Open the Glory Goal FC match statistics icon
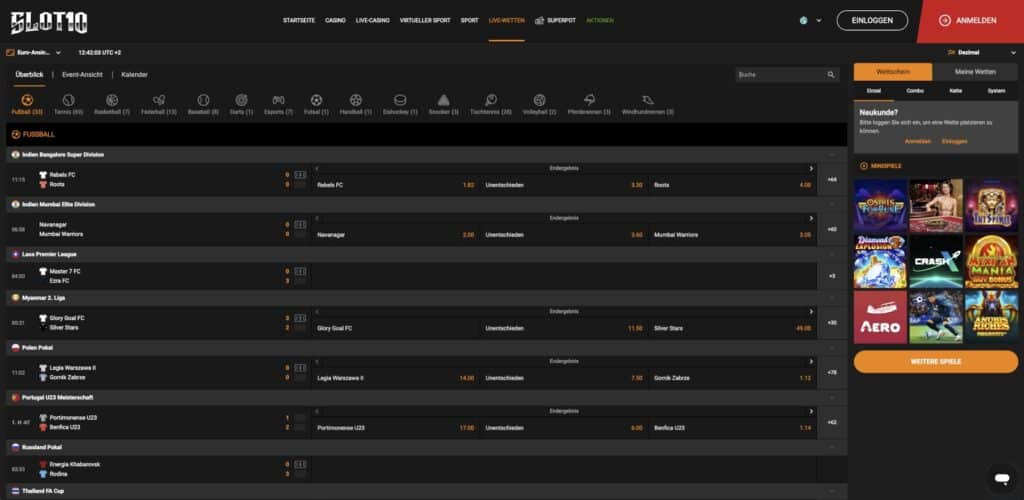 click(300, 318)
